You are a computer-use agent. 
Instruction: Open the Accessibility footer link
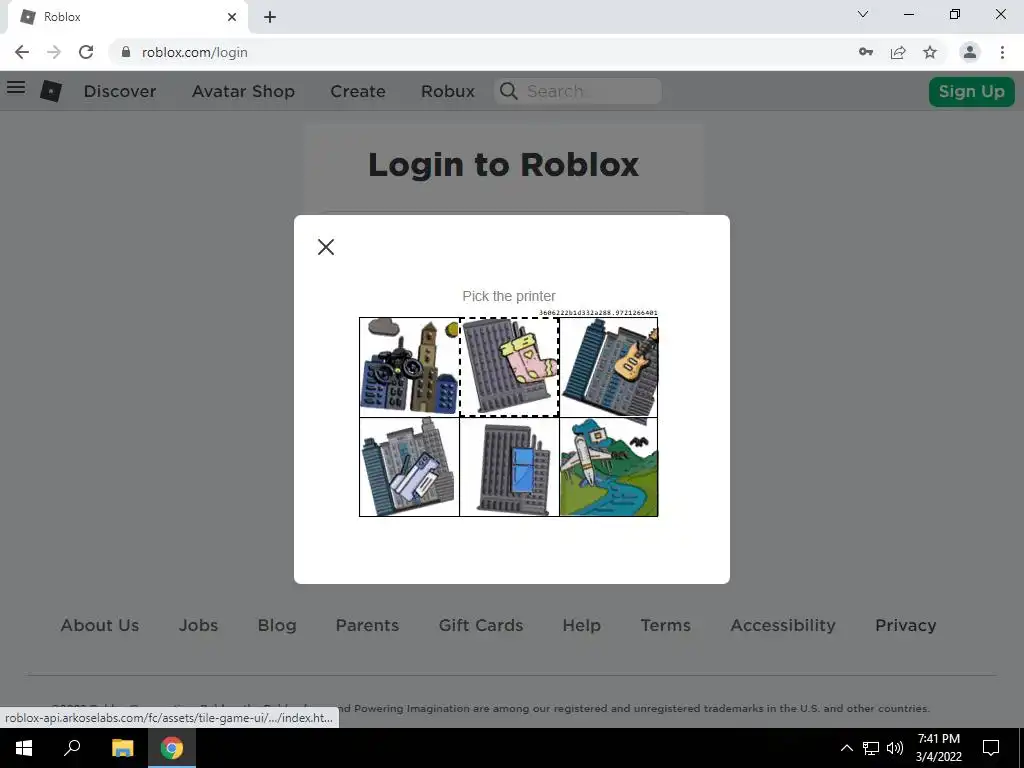783,625
